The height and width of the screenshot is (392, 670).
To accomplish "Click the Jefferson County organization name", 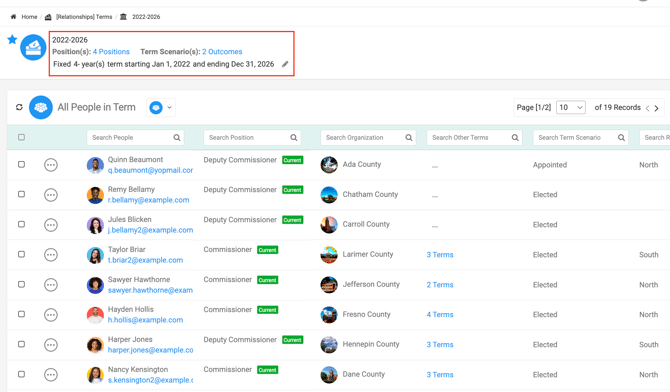I will pos(371,284).
